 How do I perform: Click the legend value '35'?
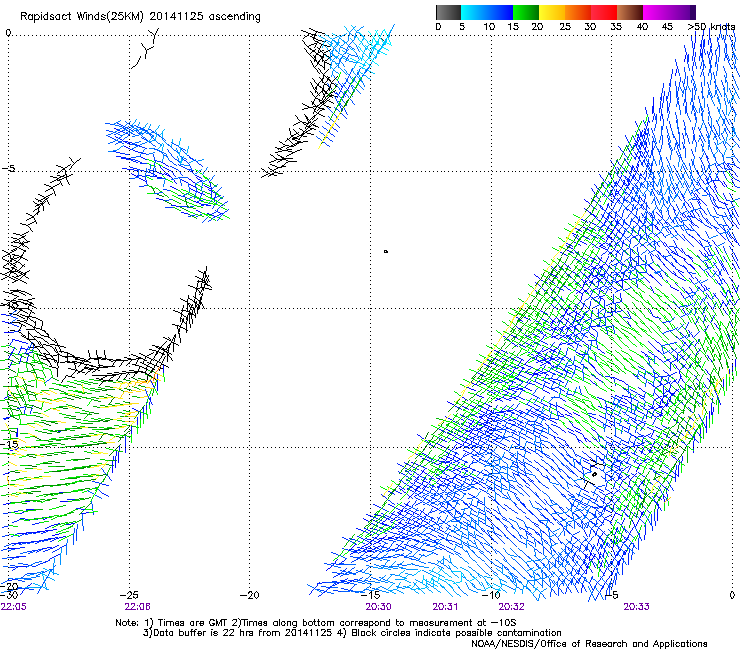616,27
